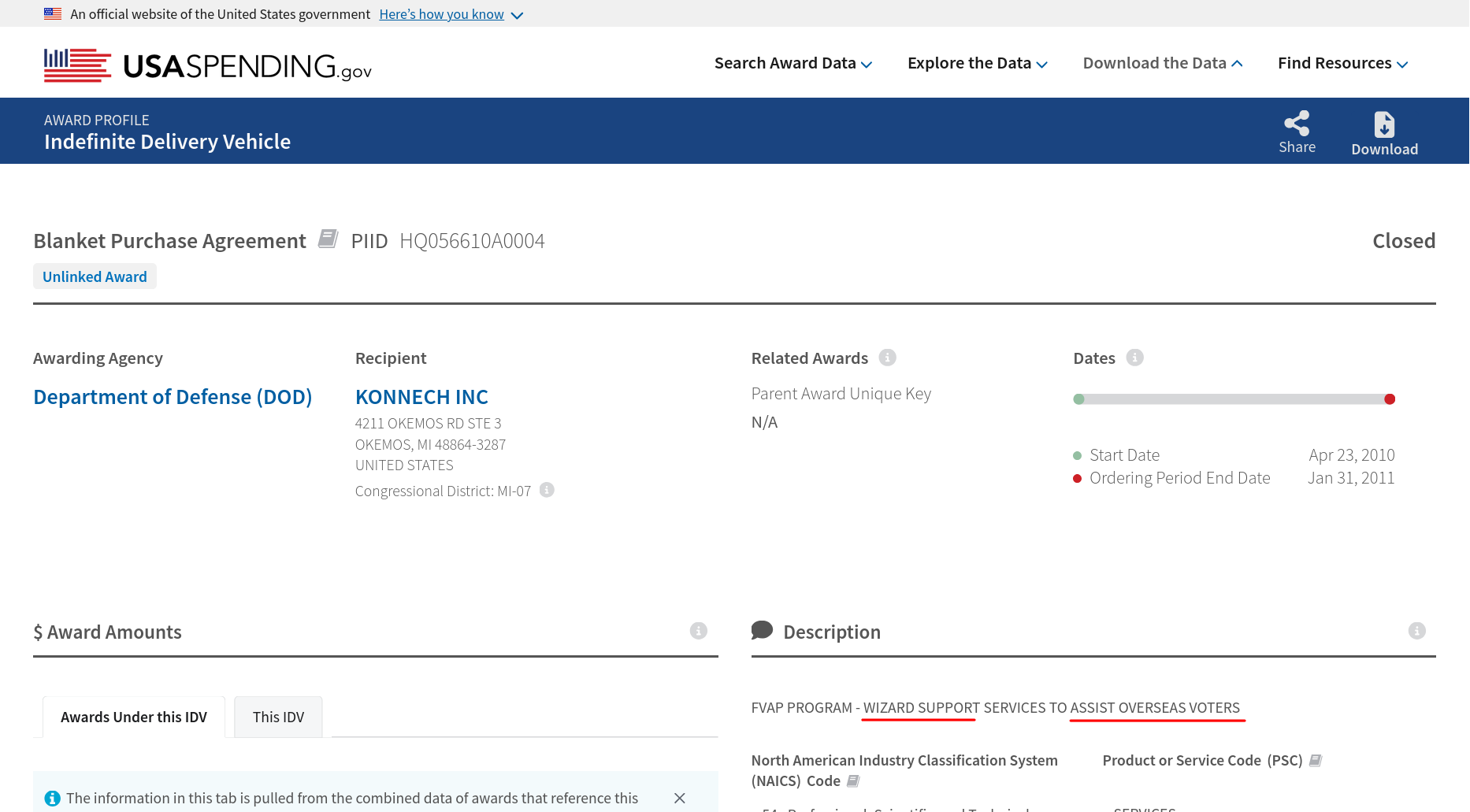Viewport: 1470px width, 812px height.
Task: Click Congressional District info icon
Action: coord(547,490)
